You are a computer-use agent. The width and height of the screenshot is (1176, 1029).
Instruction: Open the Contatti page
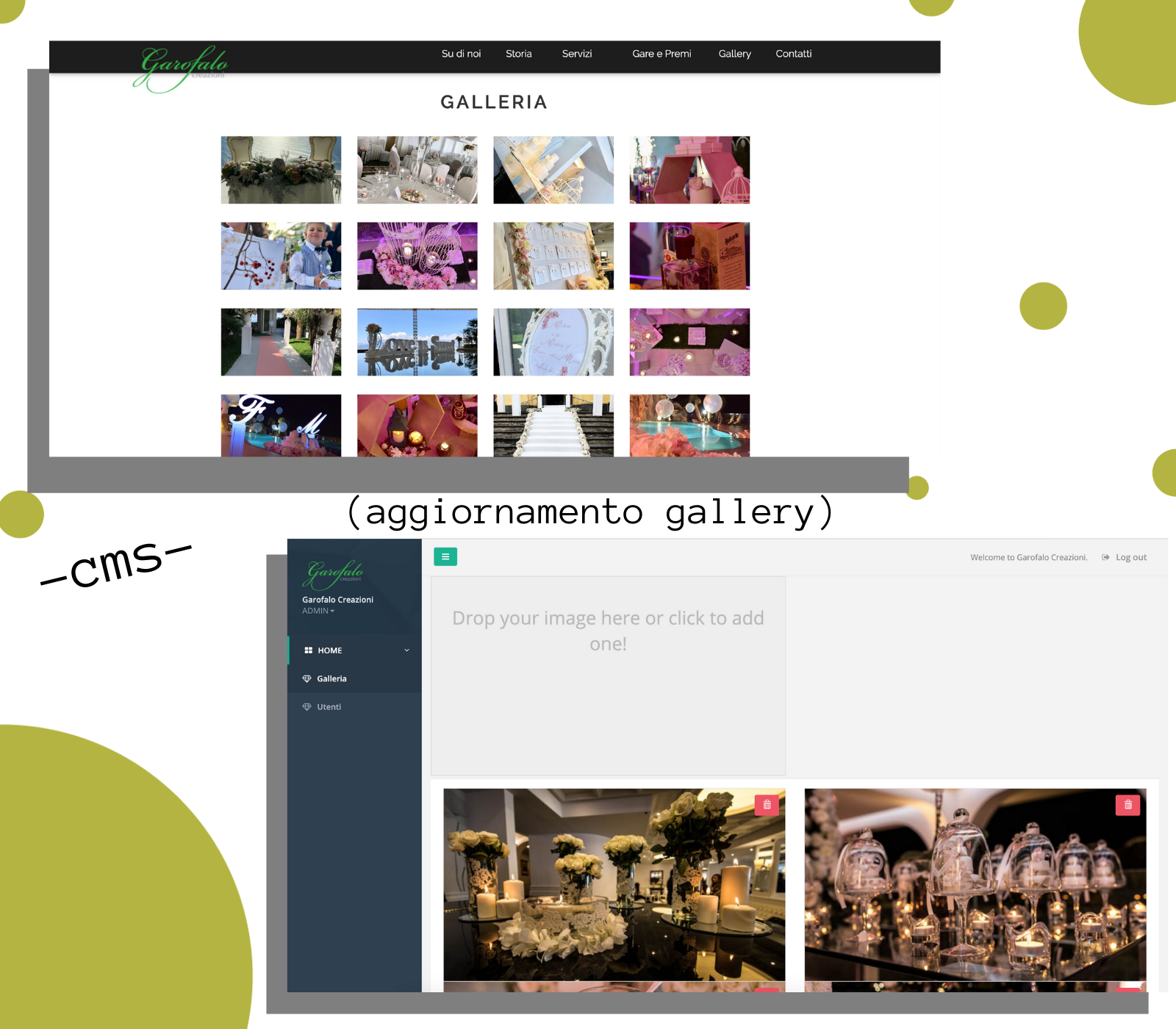point(793,54)
